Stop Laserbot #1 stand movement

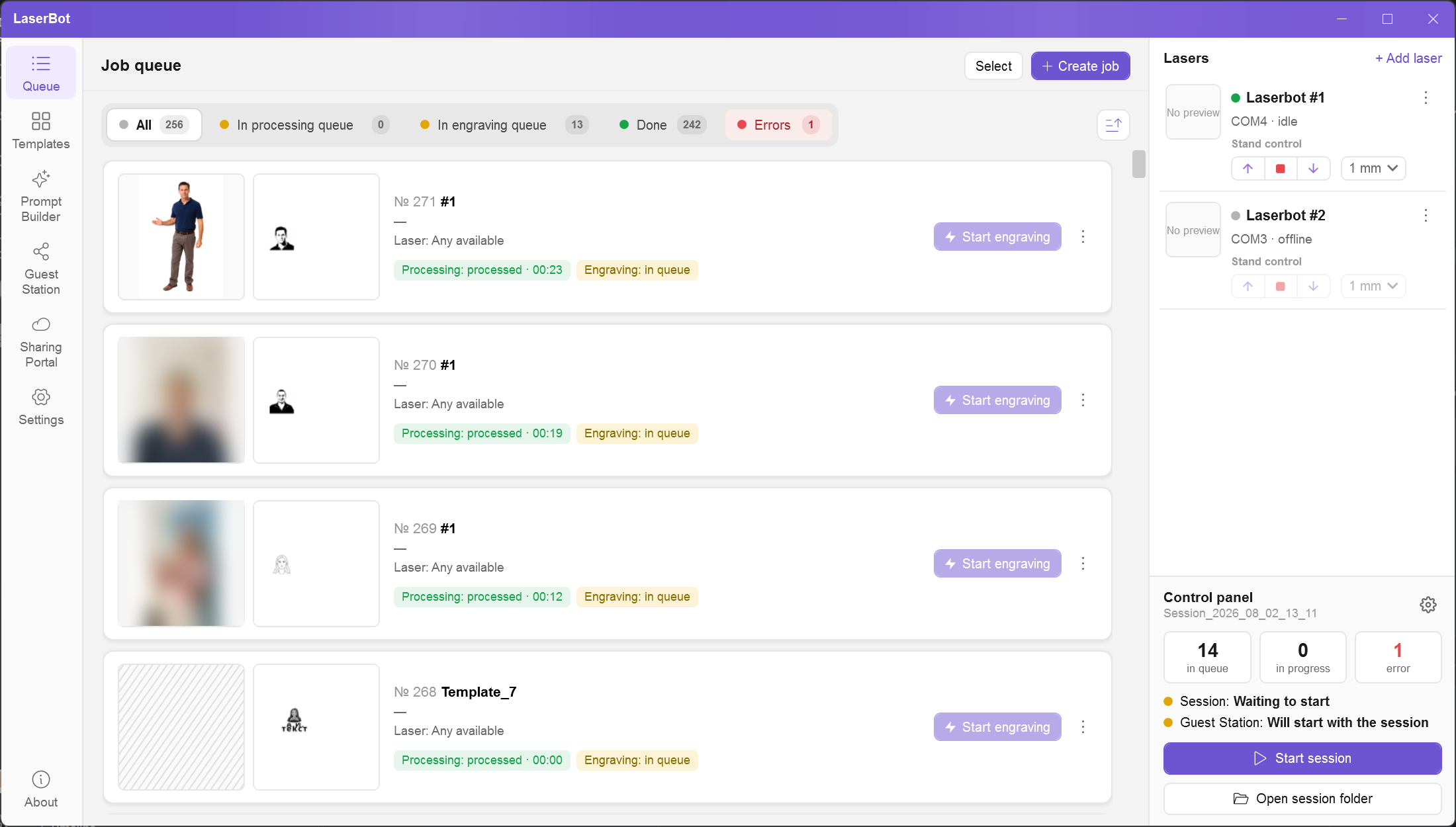[x=1281, y=169]
